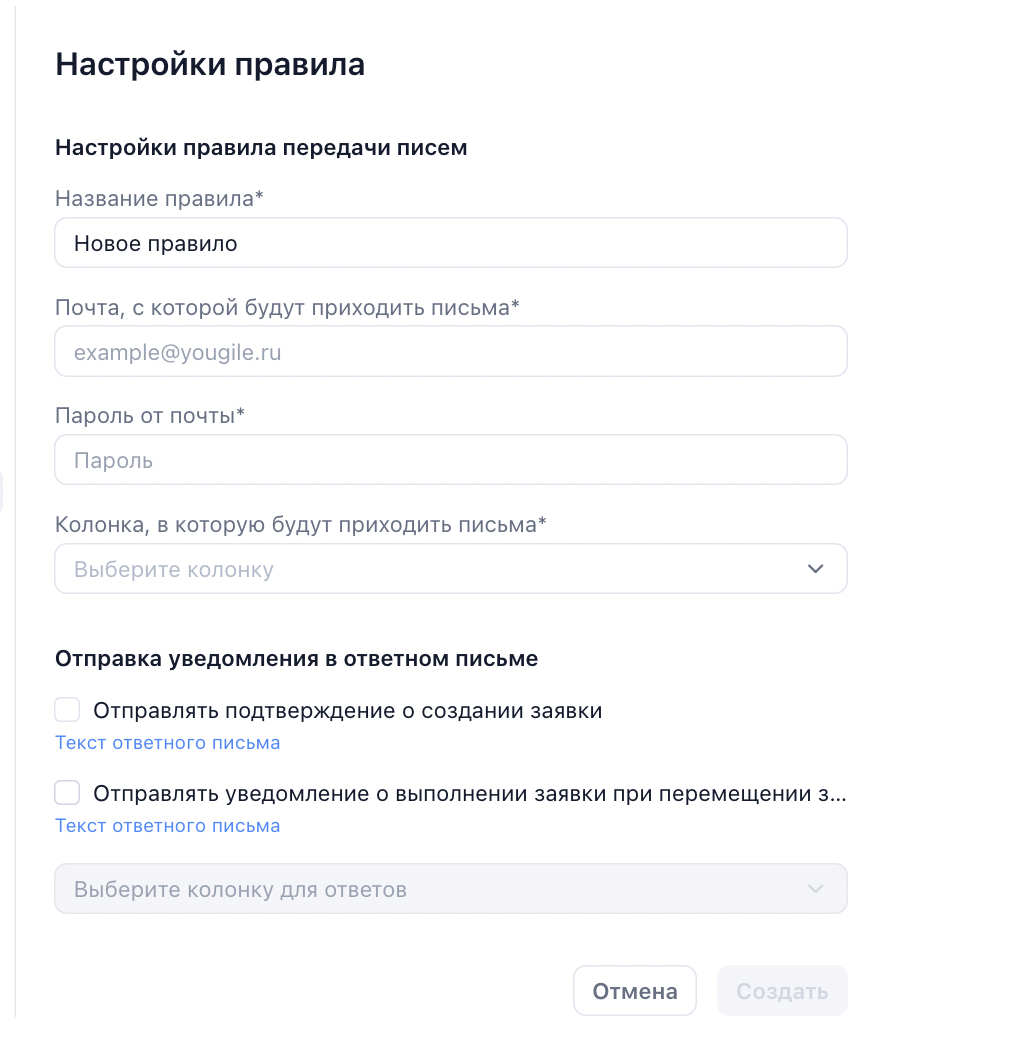This screenshot has width=1010, height=1046.
Task: Enable the request completion notification checkbox
Action: click(x=67, y=793)
